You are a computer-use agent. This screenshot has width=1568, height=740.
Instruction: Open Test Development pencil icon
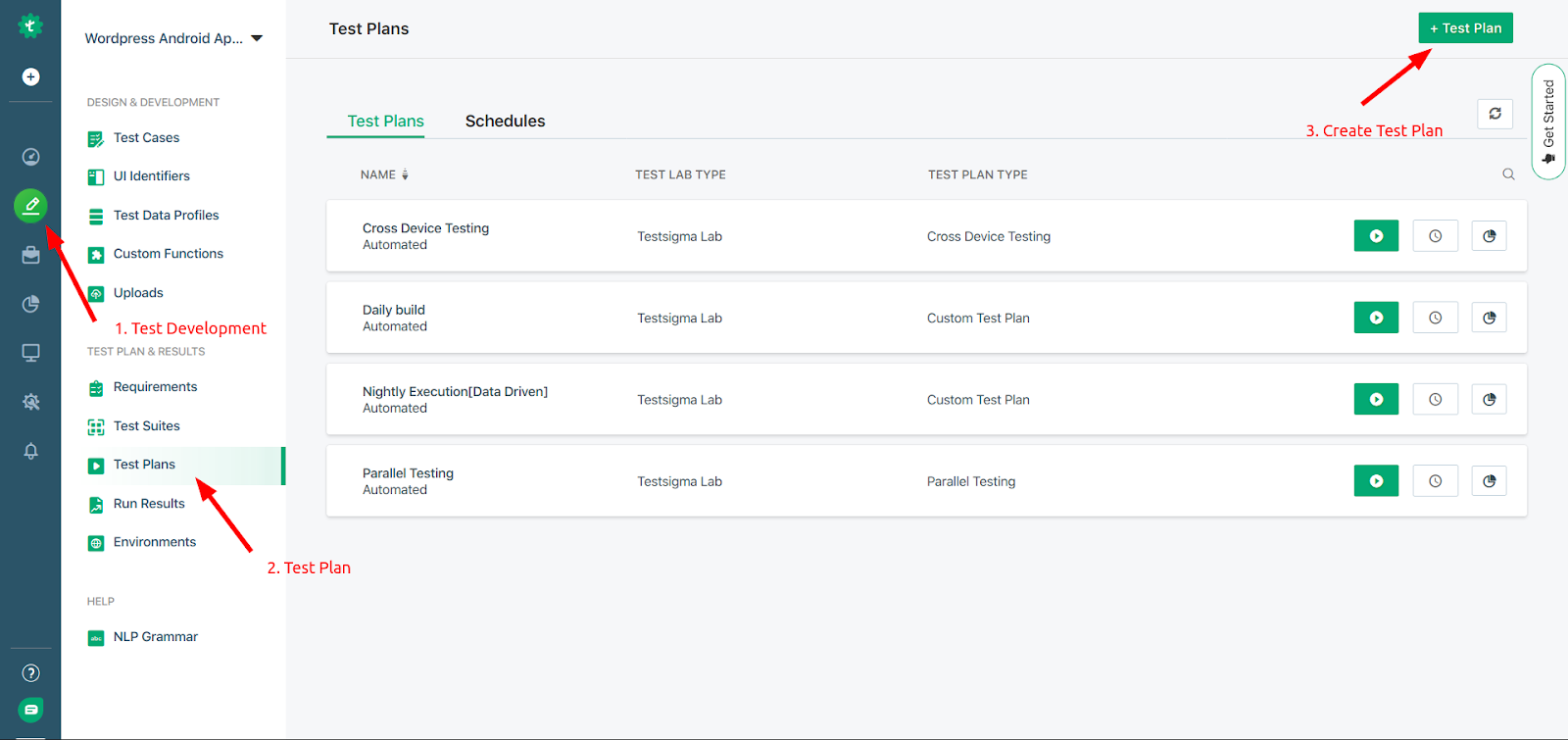point(30,206)
